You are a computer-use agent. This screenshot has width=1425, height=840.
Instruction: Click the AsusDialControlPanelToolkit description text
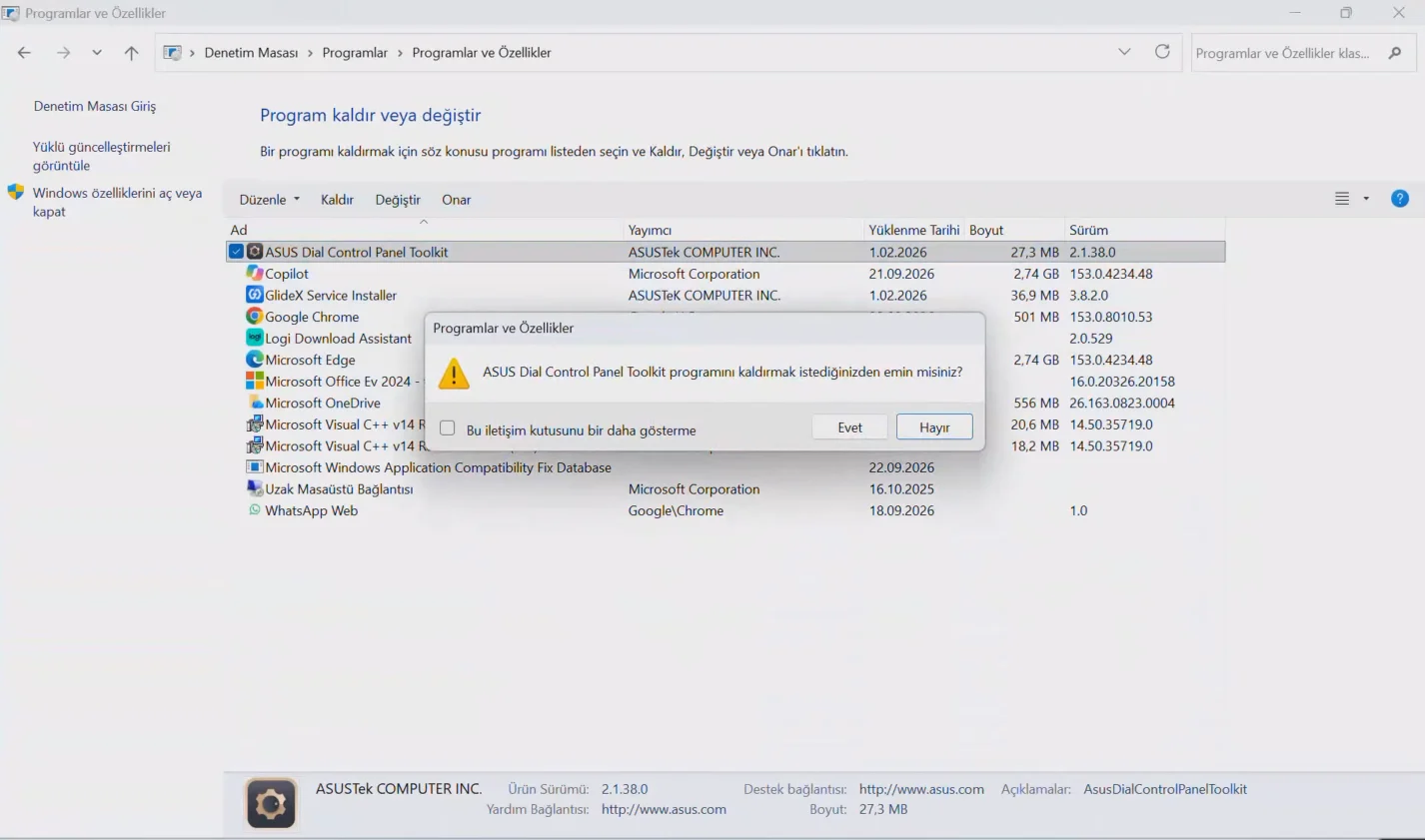(x=1165, y=789)
